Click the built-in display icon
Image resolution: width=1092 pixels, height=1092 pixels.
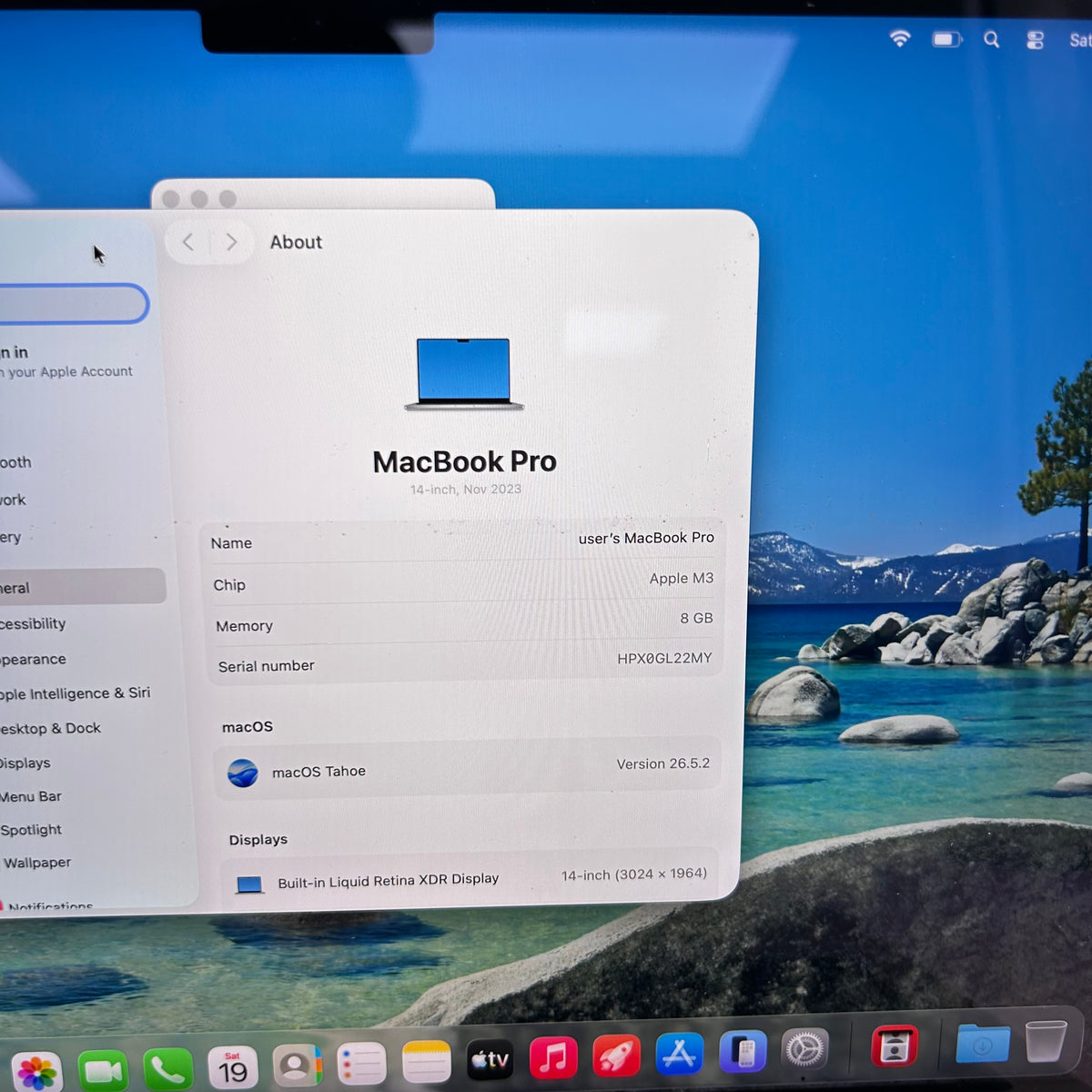[249, 885]
